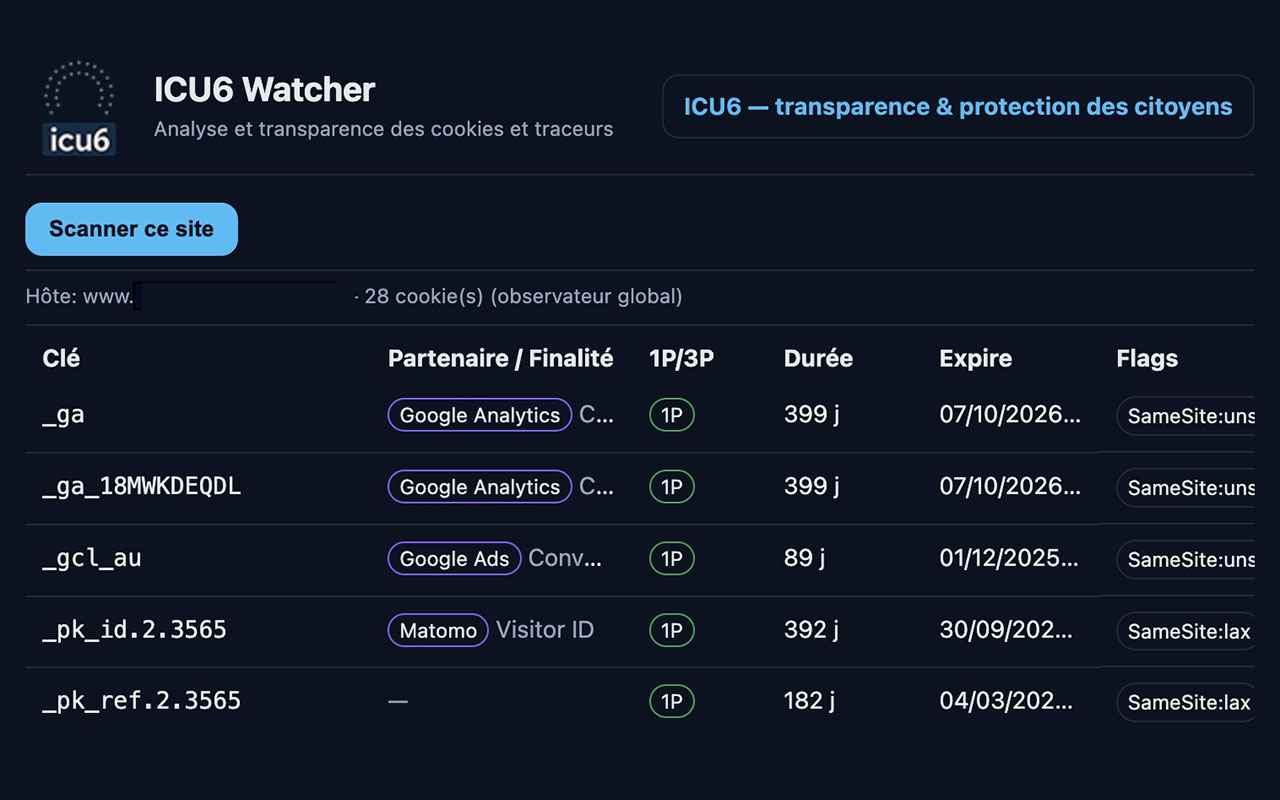
Task: Select the Durée column header
Action: [x=818, y=358]
